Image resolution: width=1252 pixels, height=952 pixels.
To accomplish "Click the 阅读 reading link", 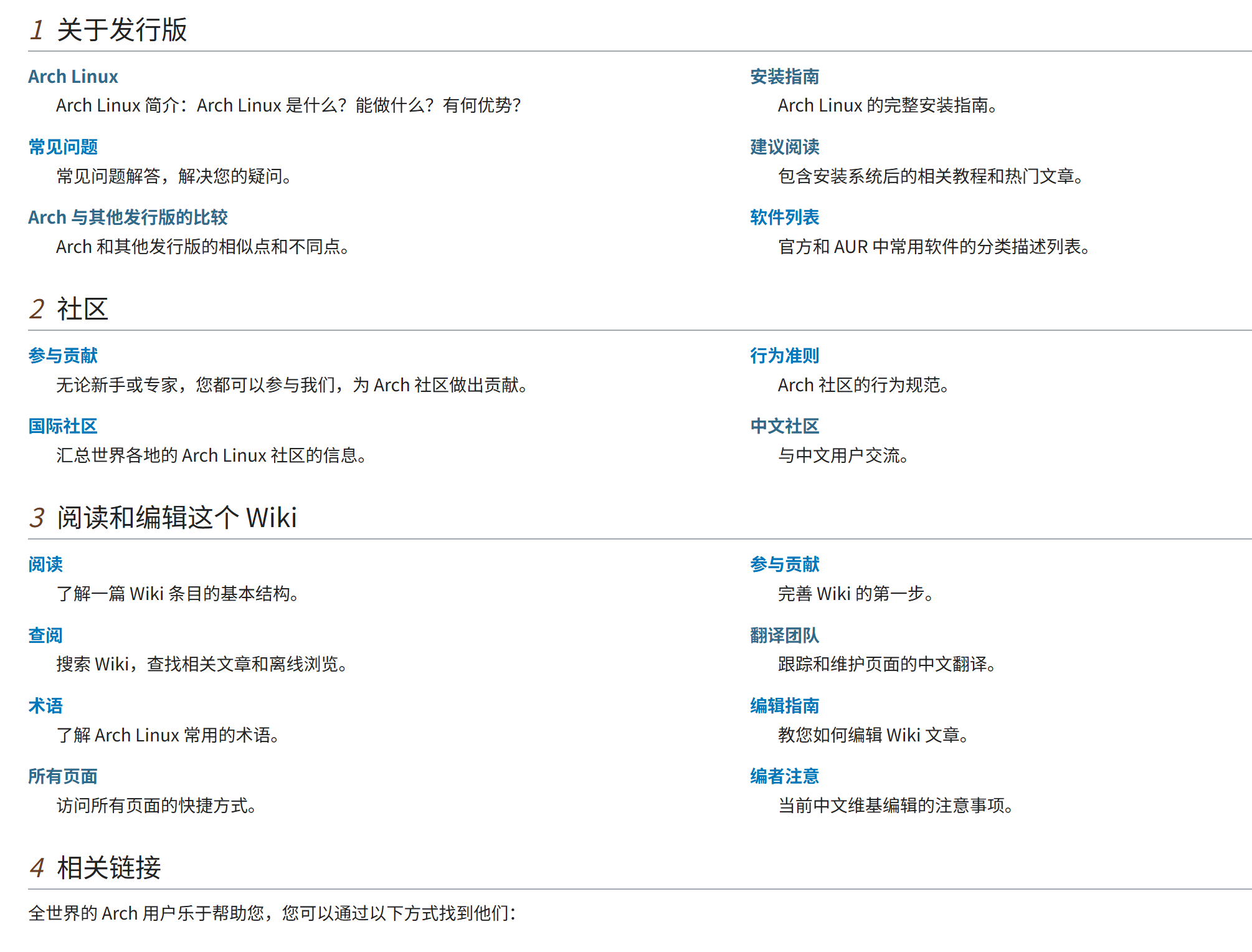I will point(46,564).
